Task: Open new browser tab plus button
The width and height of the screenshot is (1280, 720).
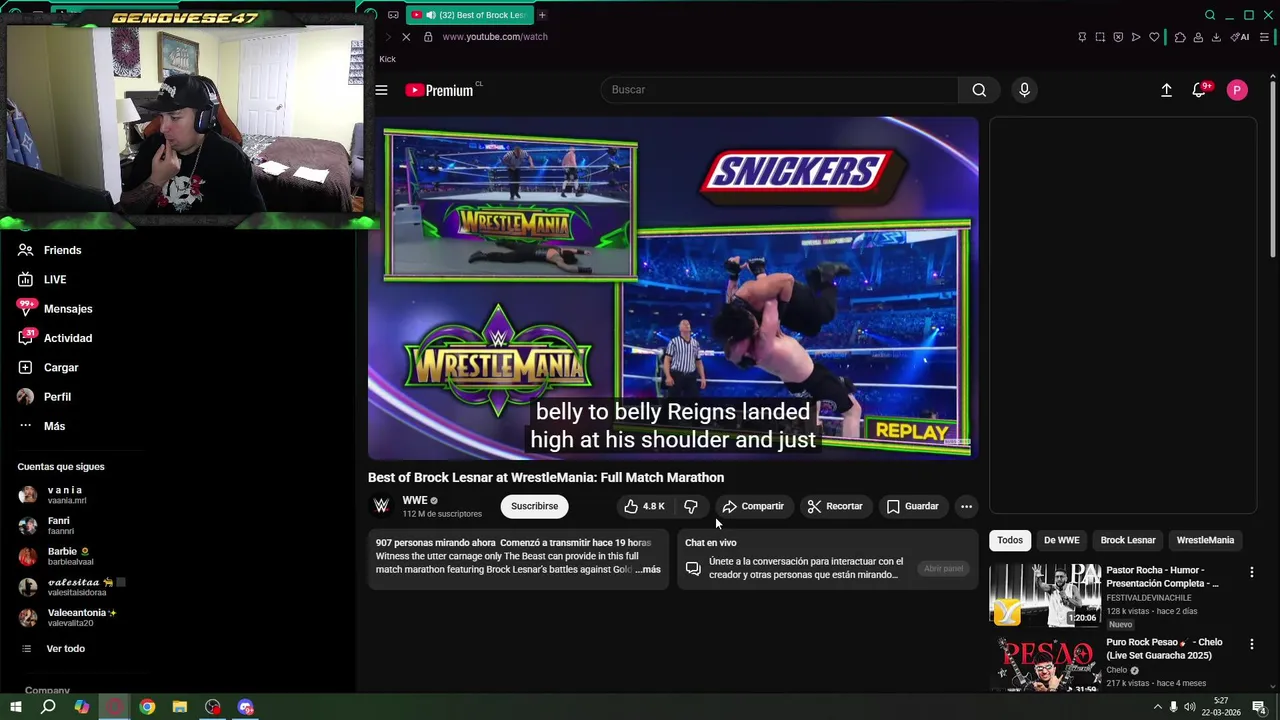Action: click(542, 15)
